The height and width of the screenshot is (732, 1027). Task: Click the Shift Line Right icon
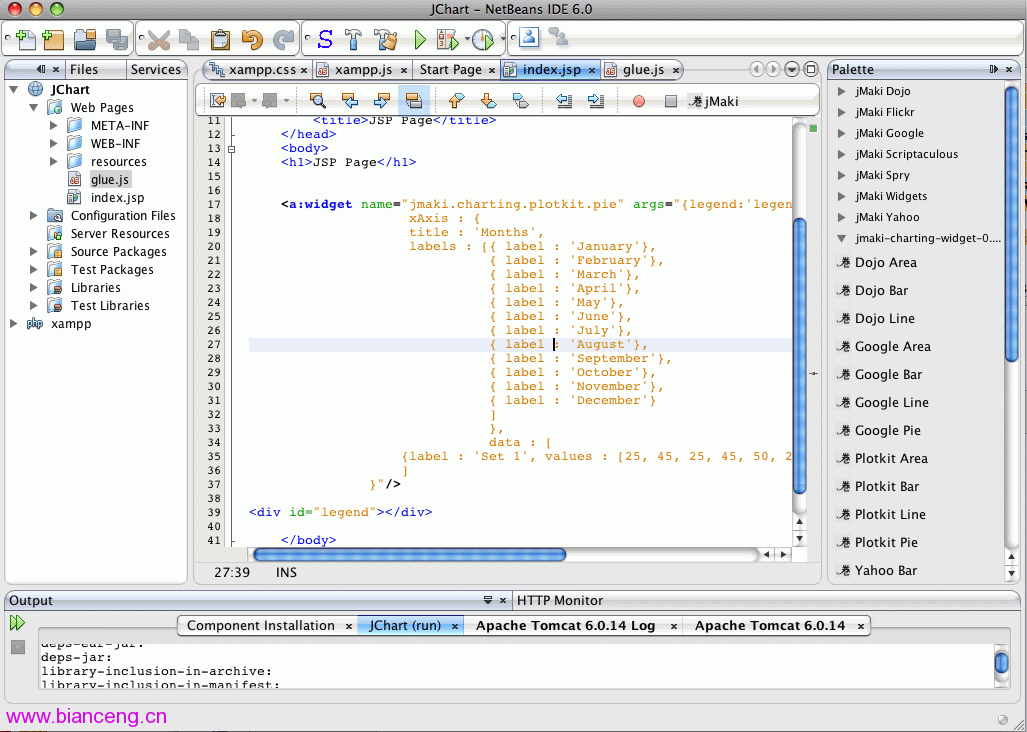pyautogui.click(x=595, y=100)
